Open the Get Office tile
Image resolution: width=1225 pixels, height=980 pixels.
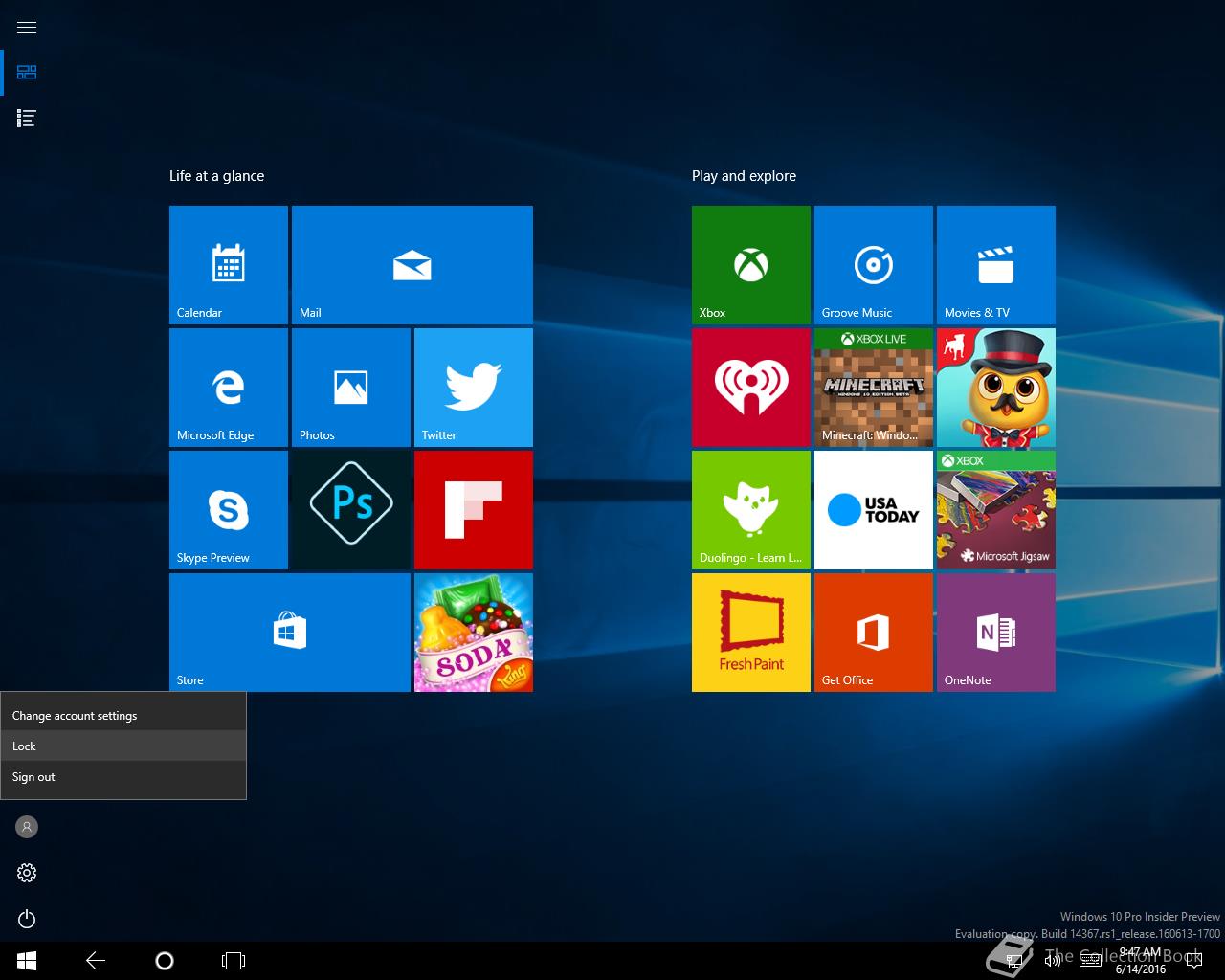874,633
